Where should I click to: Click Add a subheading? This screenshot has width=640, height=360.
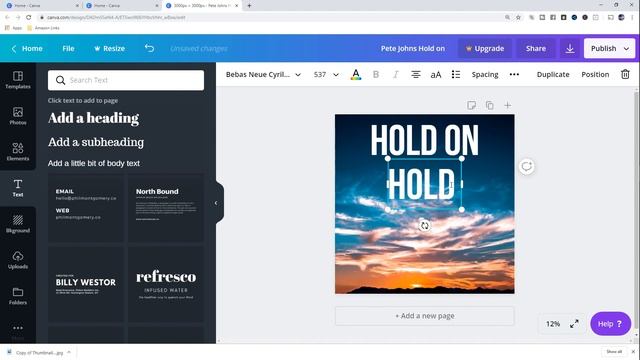pyautogui.click(x=96, y=142)
